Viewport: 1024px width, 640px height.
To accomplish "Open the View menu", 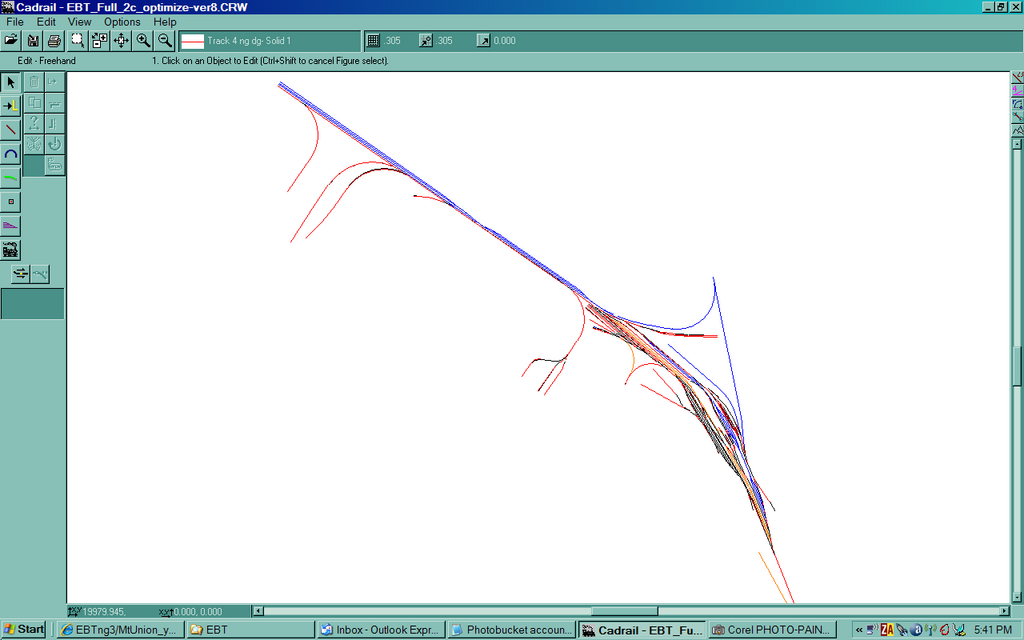I will point(80,22).
